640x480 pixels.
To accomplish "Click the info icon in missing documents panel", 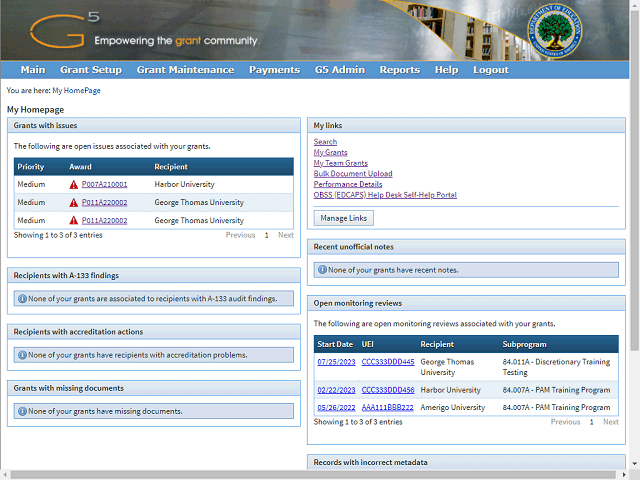I will click(x=22, y=411).
